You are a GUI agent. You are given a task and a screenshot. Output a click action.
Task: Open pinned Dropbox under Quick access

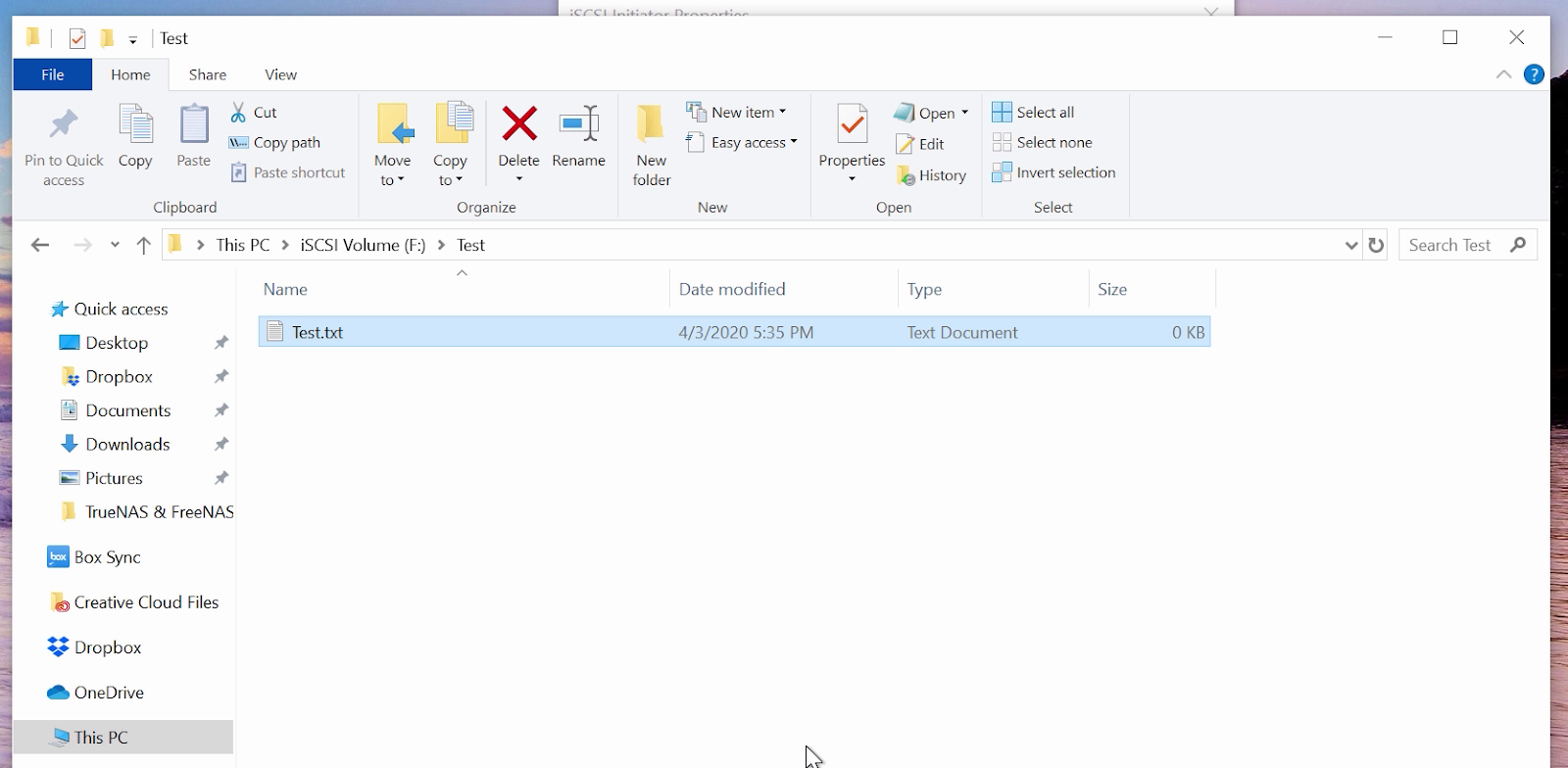tap(107, 377)
